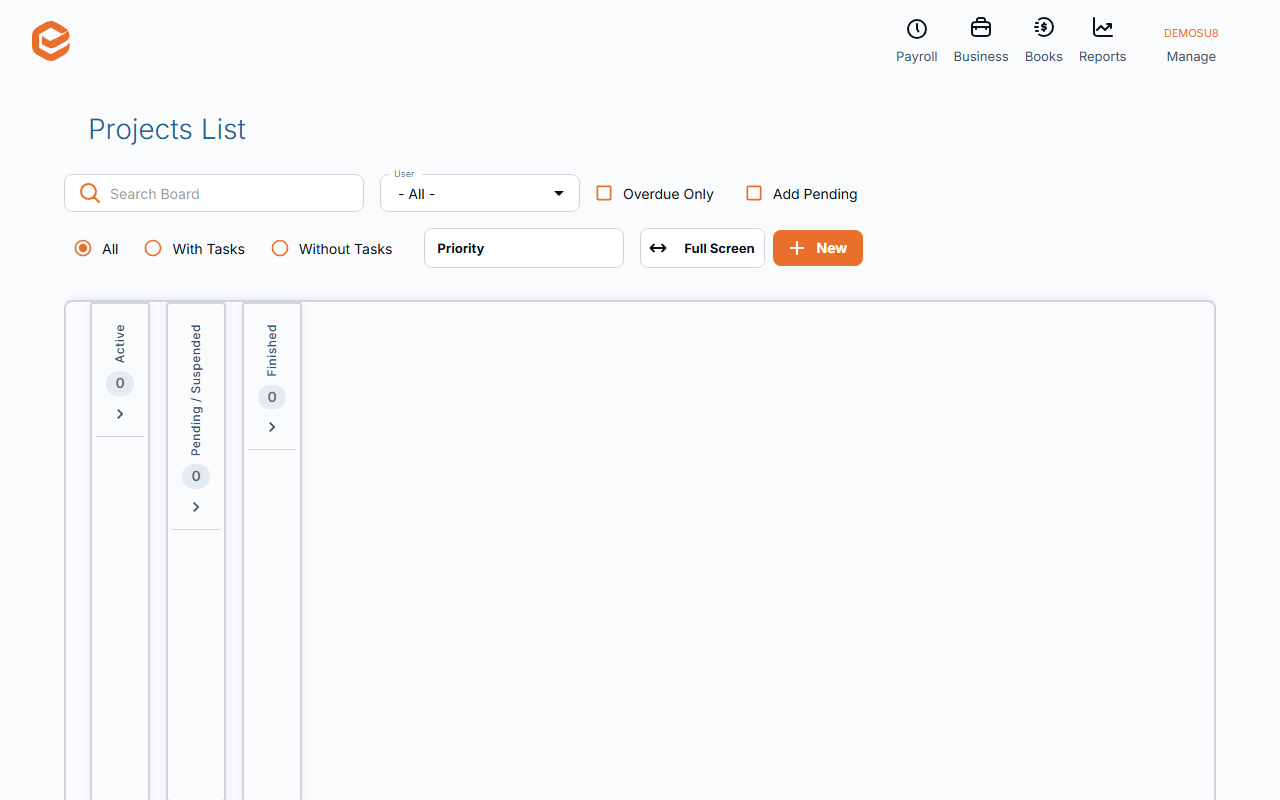Image resolution: width=1280 pixels, height=800 pixels.
Task: Click the New button label
Action: 831,248
